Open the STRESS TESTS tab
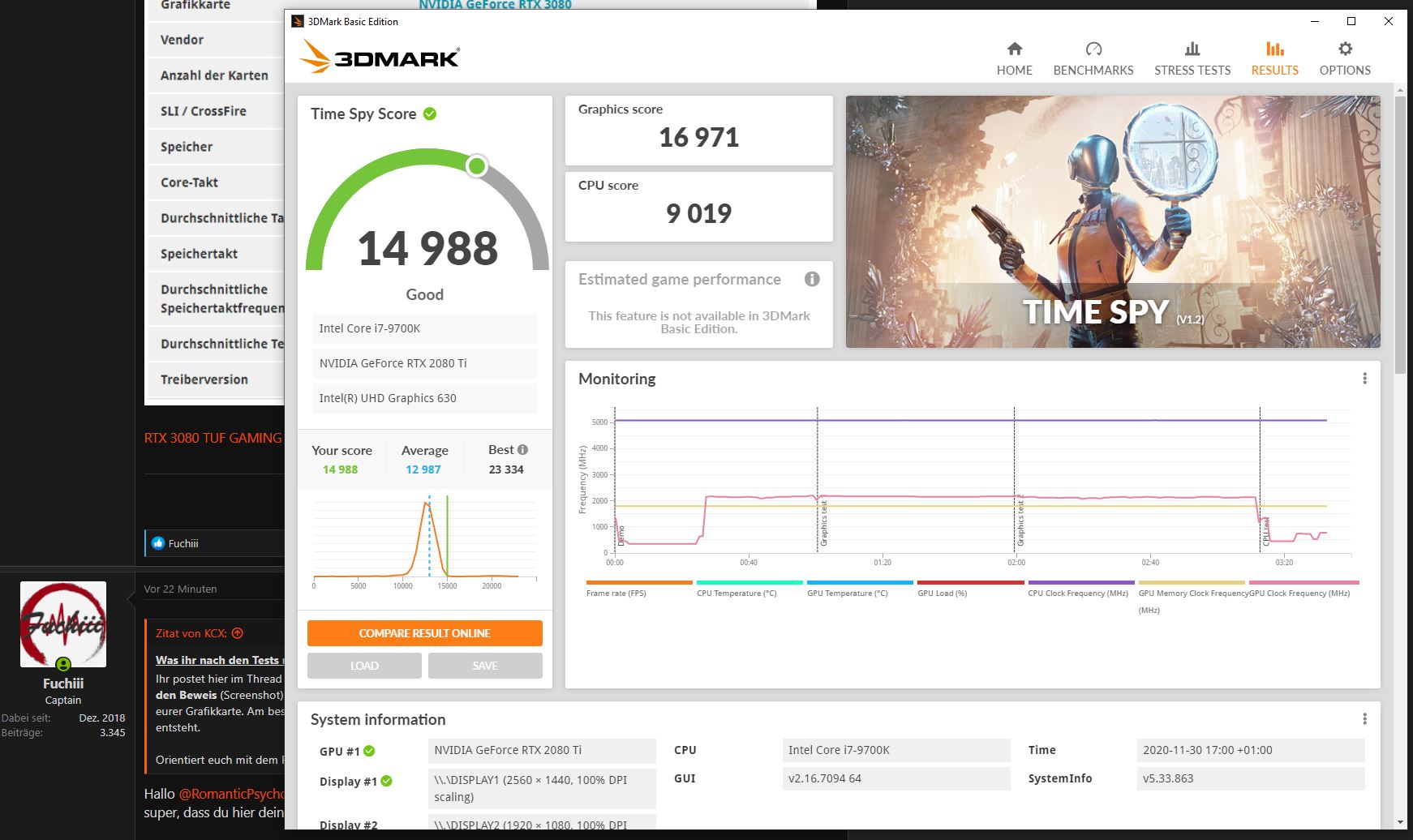This screenshot has width=1413, height=840. 1192,59
